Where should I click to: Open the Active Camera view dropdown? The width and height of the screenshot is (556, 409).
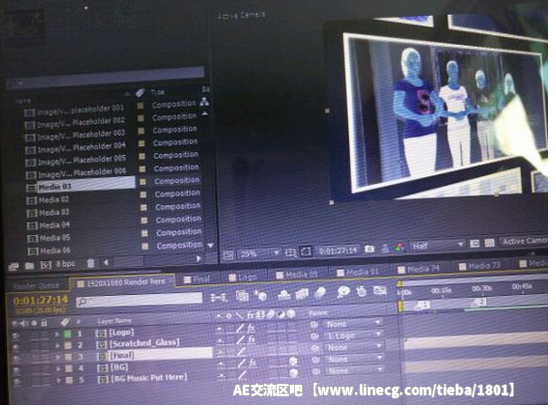524,242
